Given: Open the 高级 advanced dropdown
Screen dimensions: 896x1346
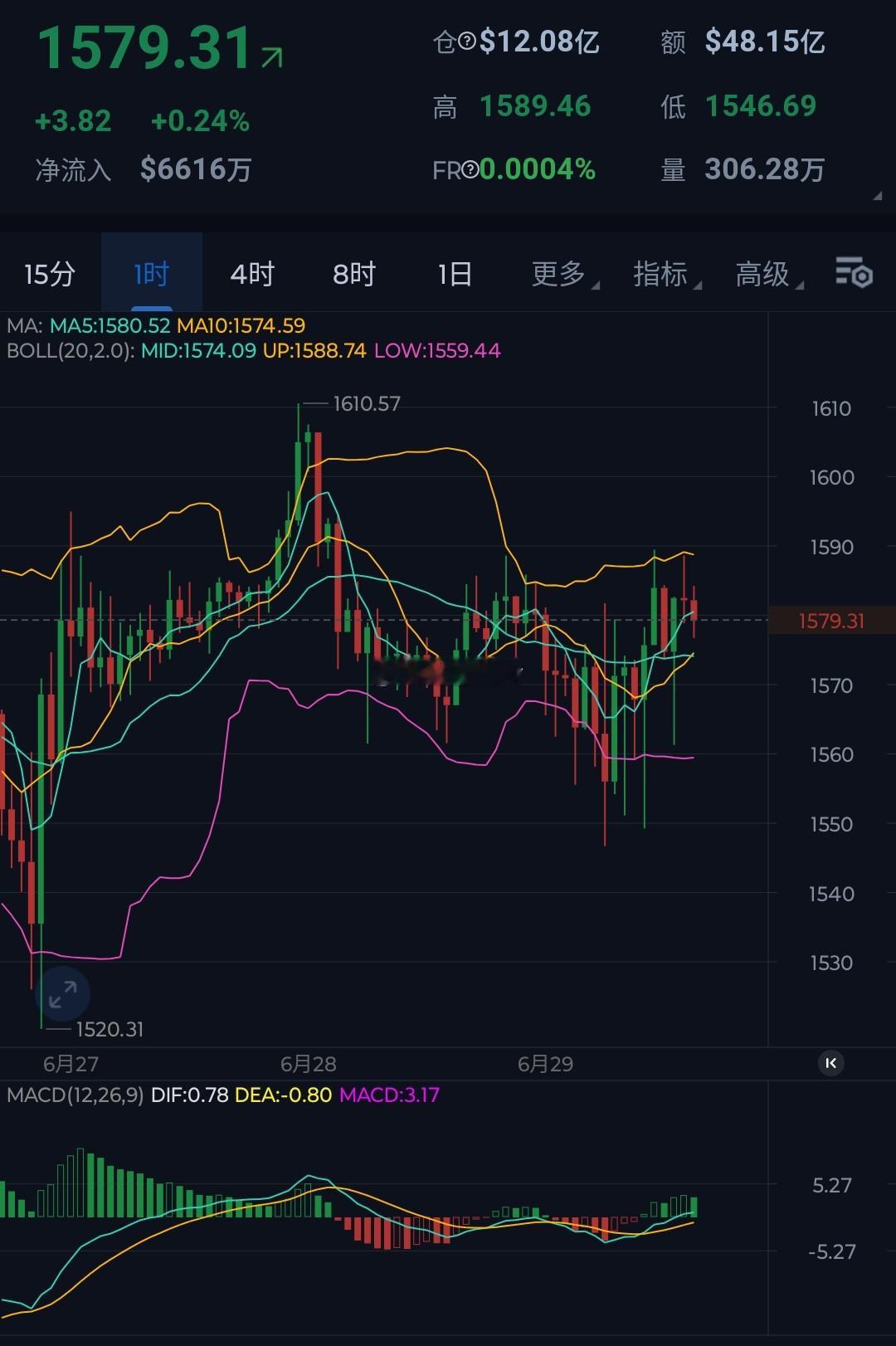Looking at the screenshot, I should (769, 273).
